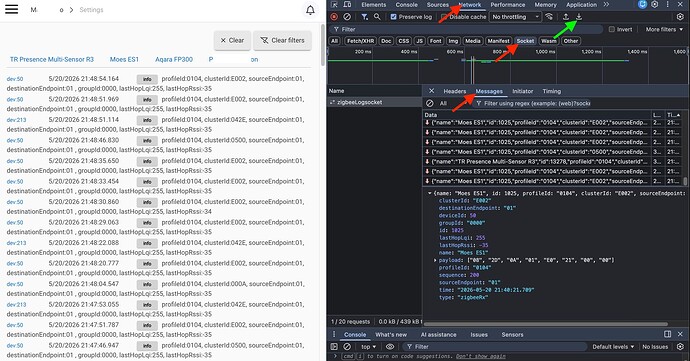
Task: Select the Wasm request type filter
Action: point(548,41)
